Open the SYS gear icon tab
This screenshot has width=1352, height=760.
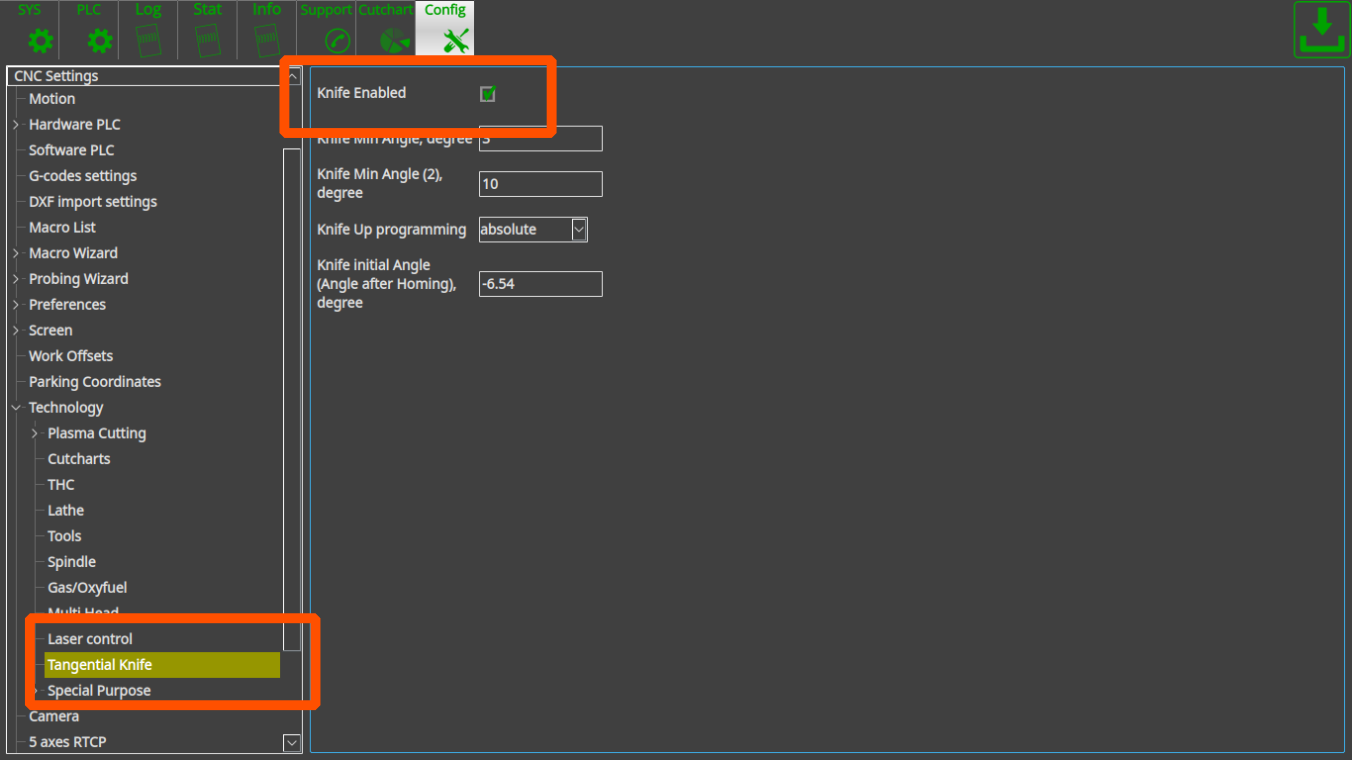(30, 29)
